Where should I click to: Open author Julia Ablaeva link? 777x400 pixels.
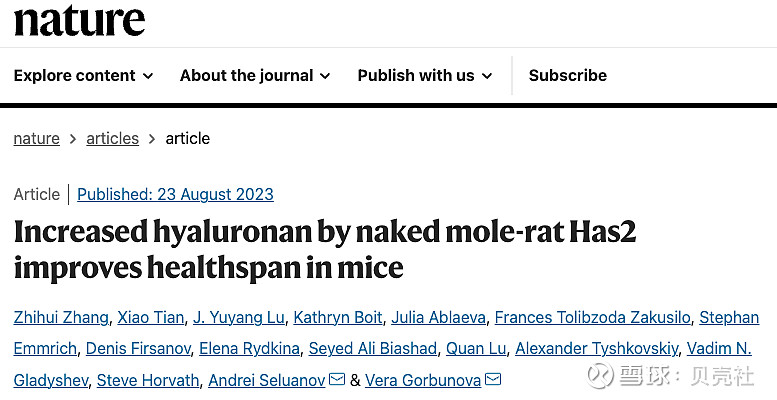438,317
